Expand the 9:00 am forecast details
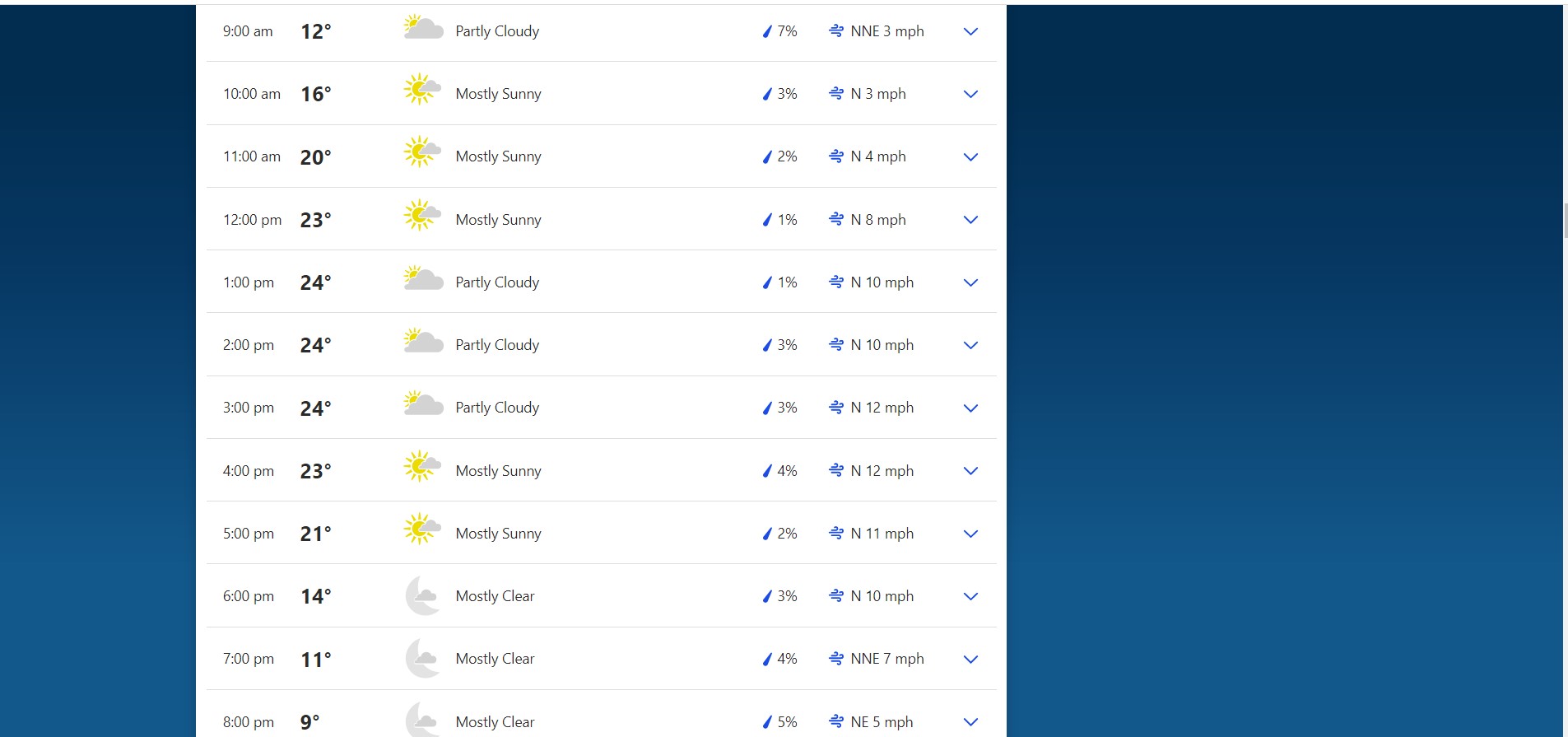 click(970, 31)
